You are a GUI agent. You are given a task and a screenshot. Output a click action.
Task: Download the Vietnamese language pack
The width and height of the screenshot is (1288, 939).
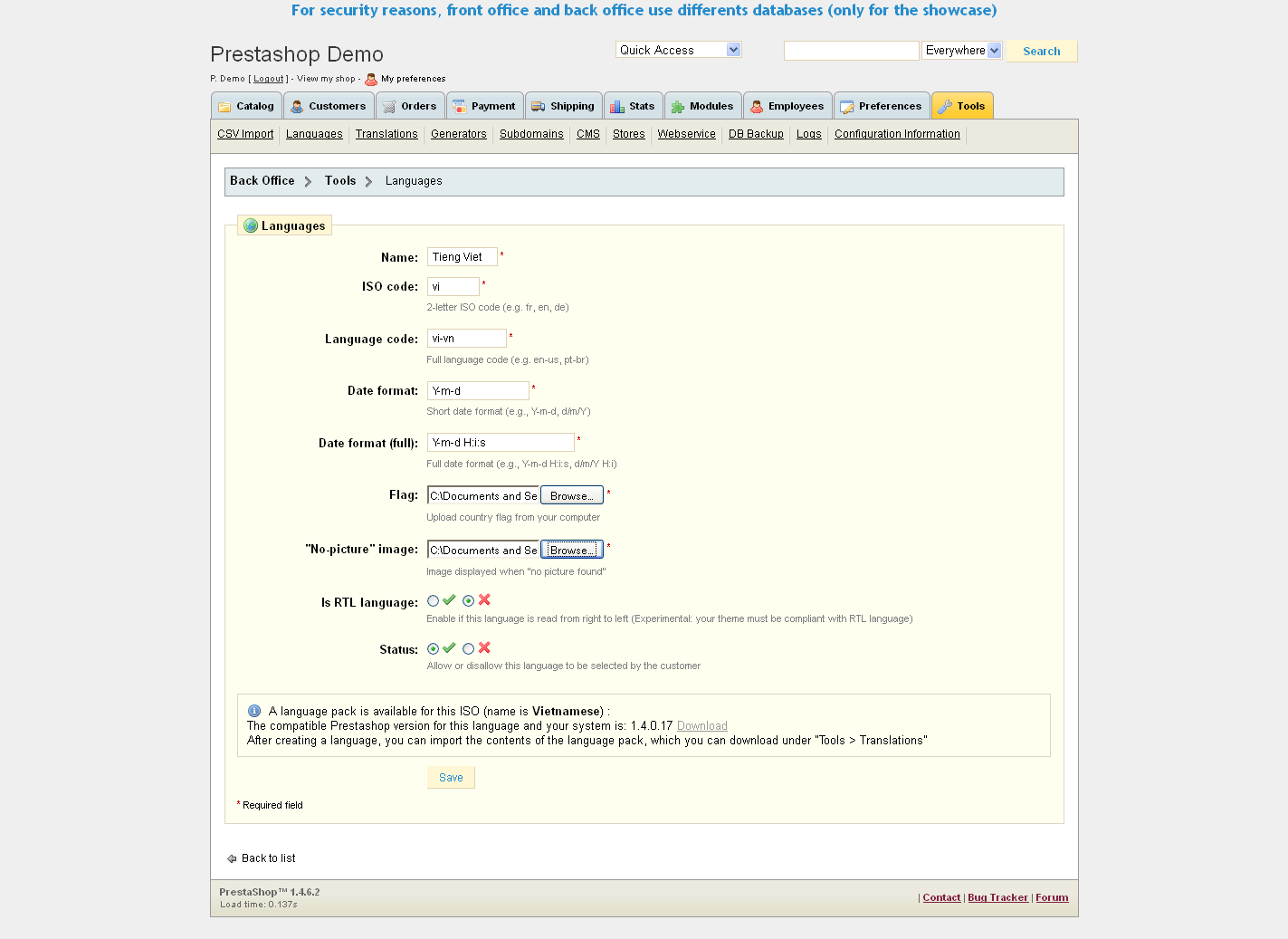702,726
